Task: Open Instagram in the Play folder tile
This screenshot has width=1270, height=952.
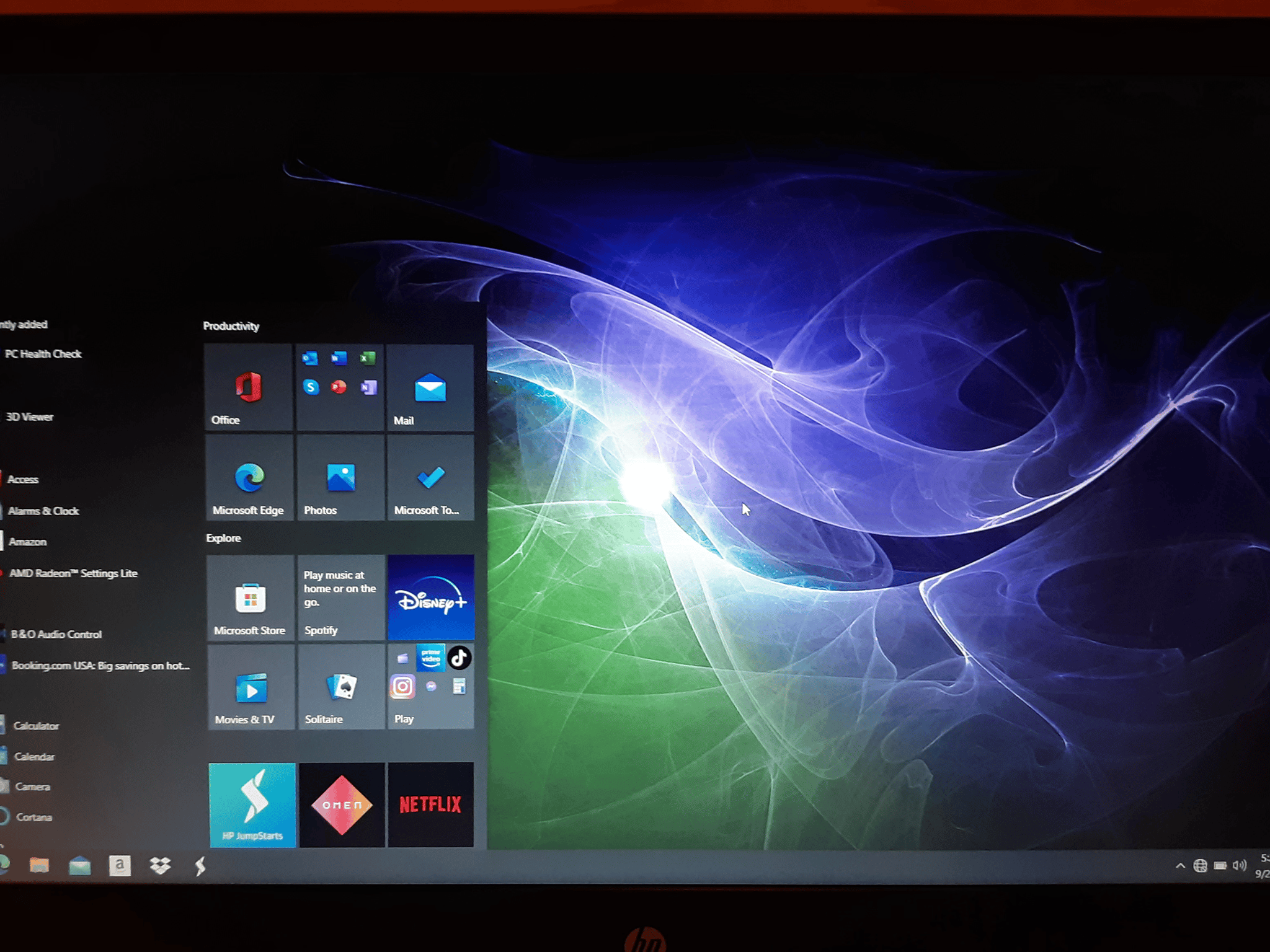Action: coord(402,687)
